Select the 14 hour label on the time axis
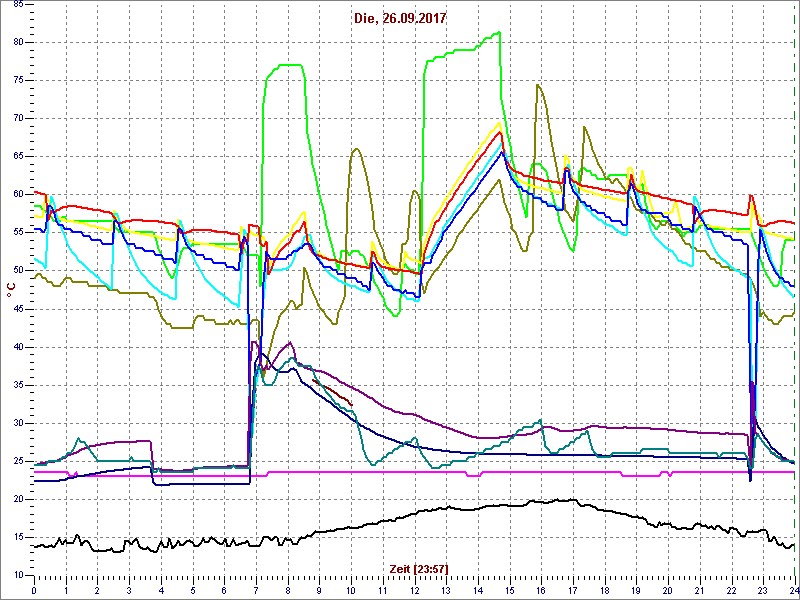Screen dimensions: 800x600 tap(478, 591)
